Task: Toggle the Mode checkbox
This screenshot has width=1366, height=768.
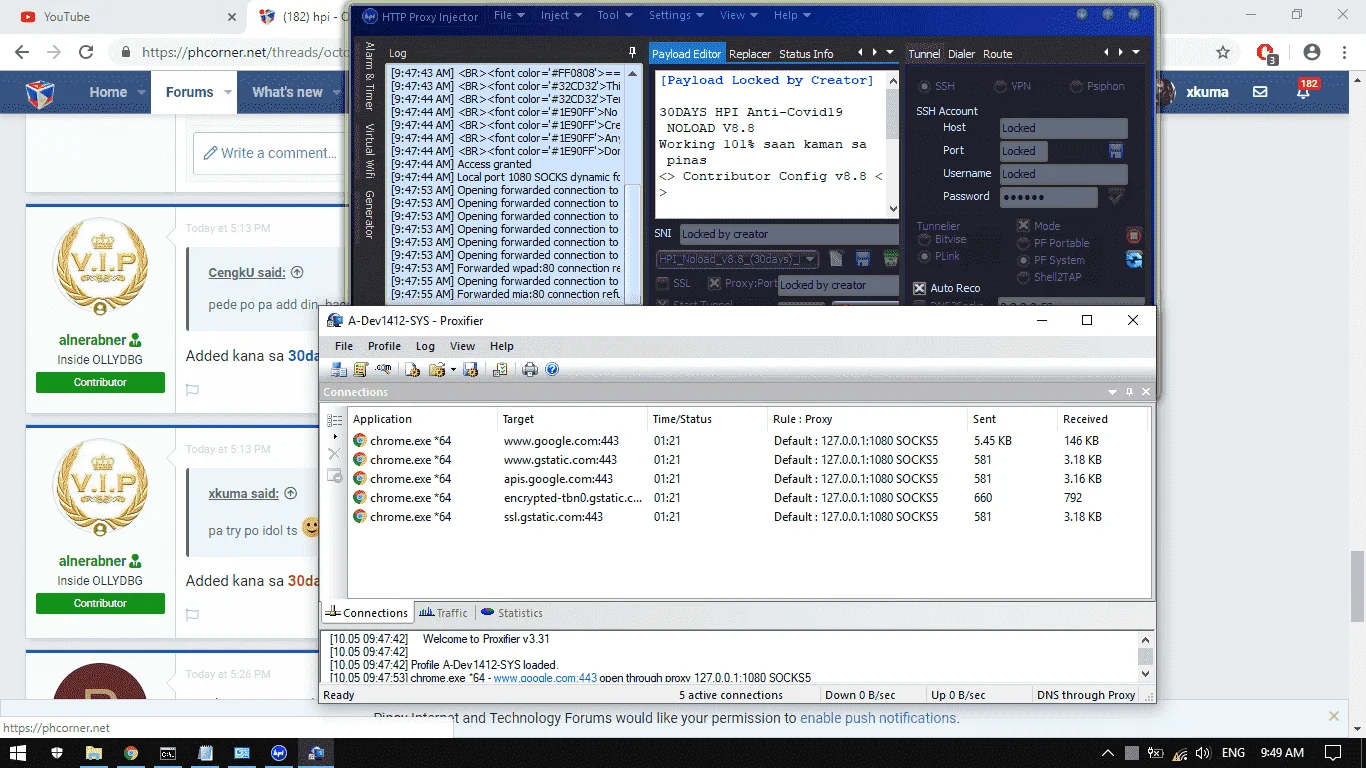Action: click(1024, 226)
